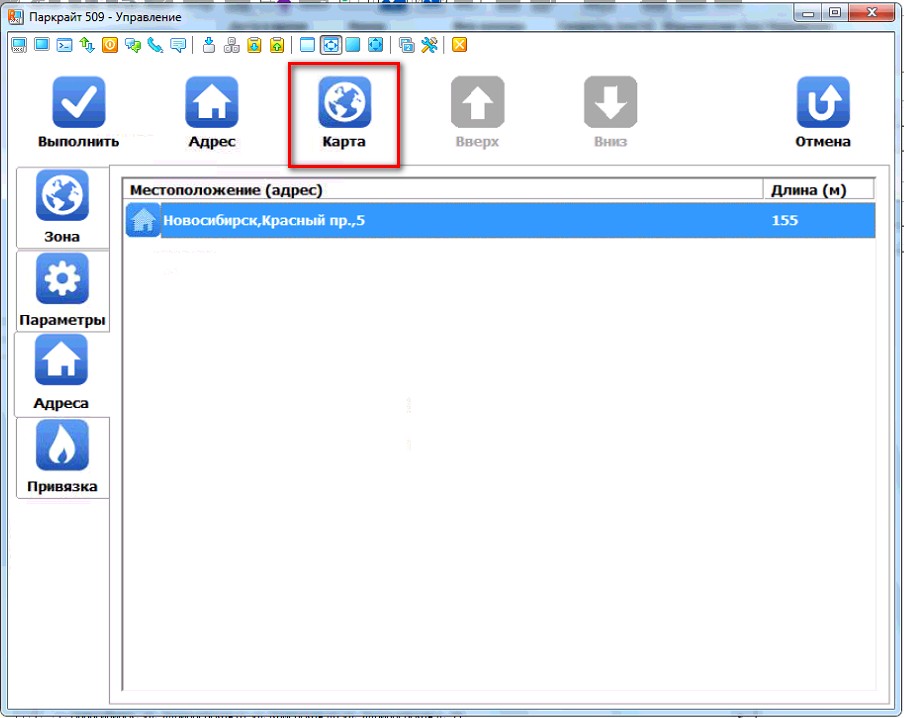Open the Привязка tab
904x718 pixels.
coord(62,457)
